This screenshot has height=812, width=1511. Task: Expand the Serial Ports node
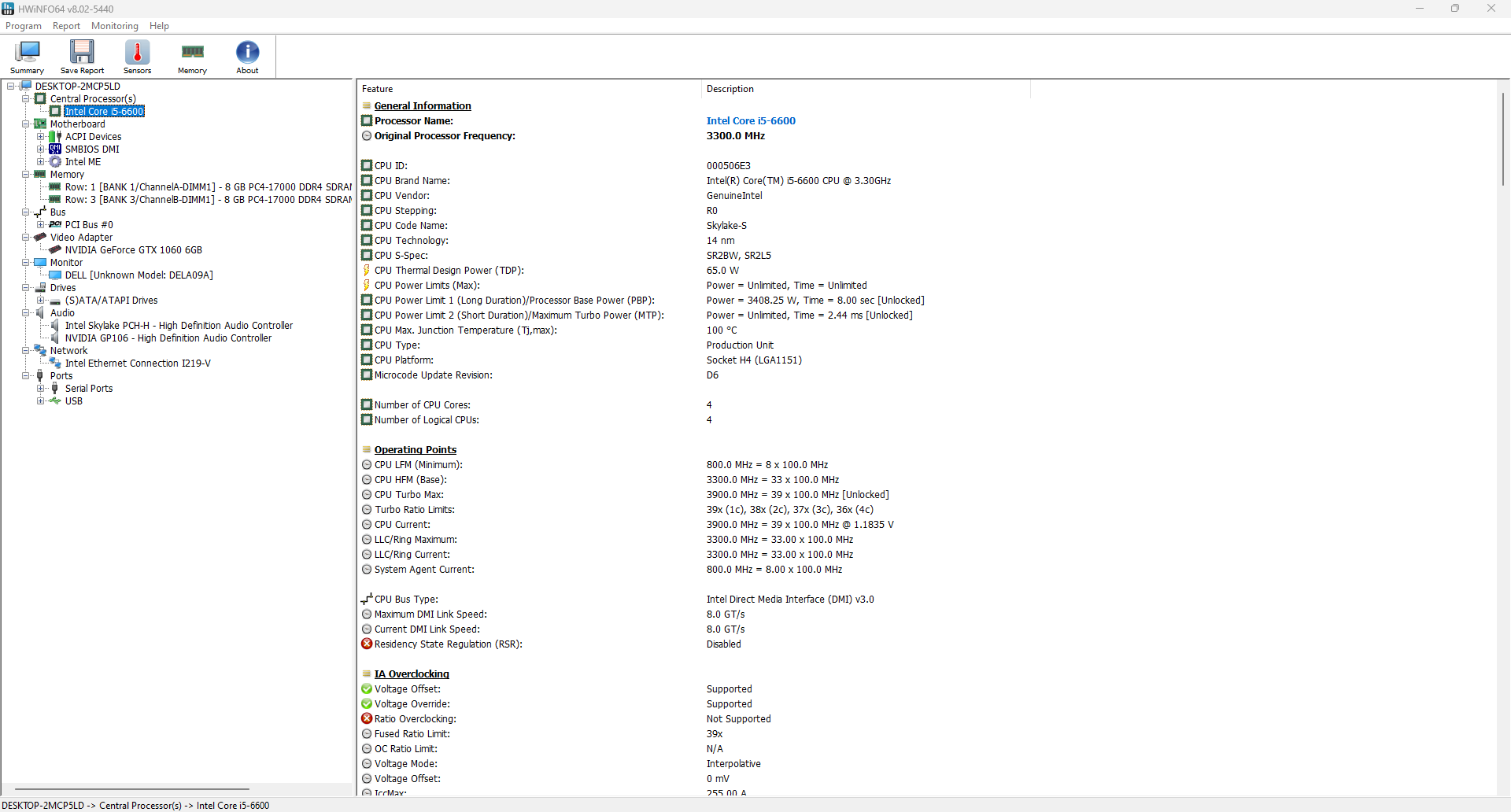pos(41,388)
